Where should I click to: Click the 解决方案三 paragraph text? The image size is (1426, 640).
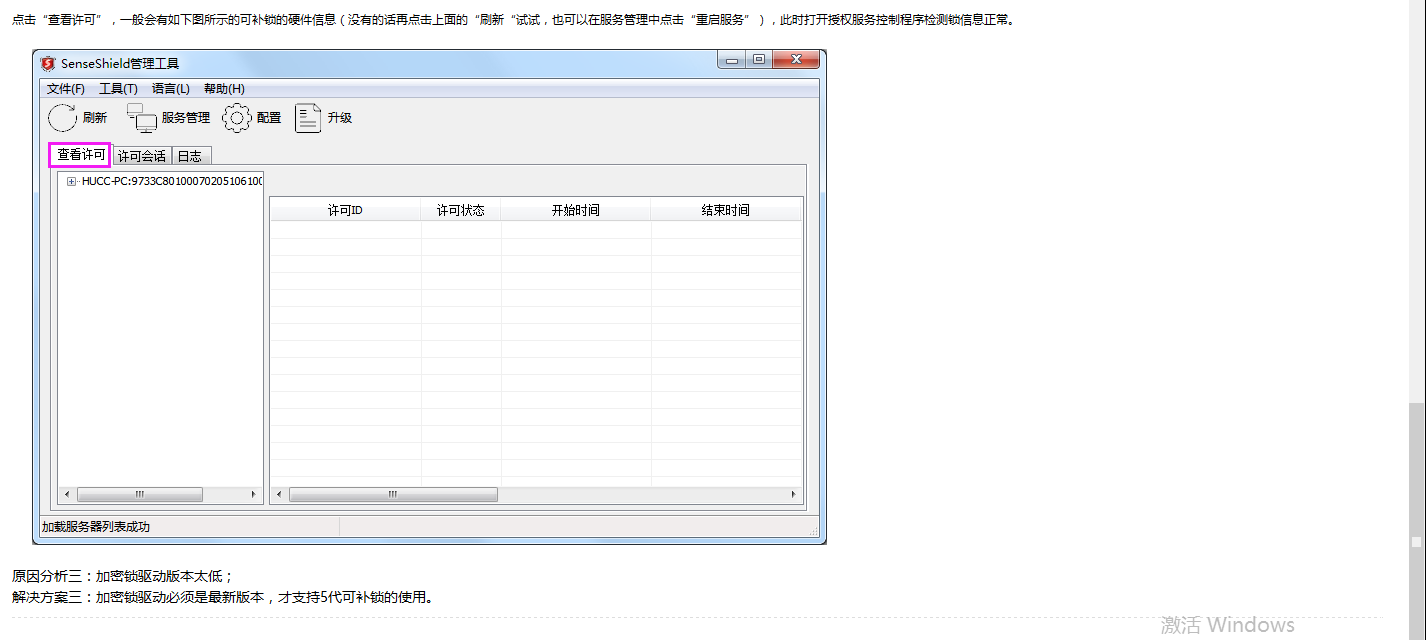224,598
